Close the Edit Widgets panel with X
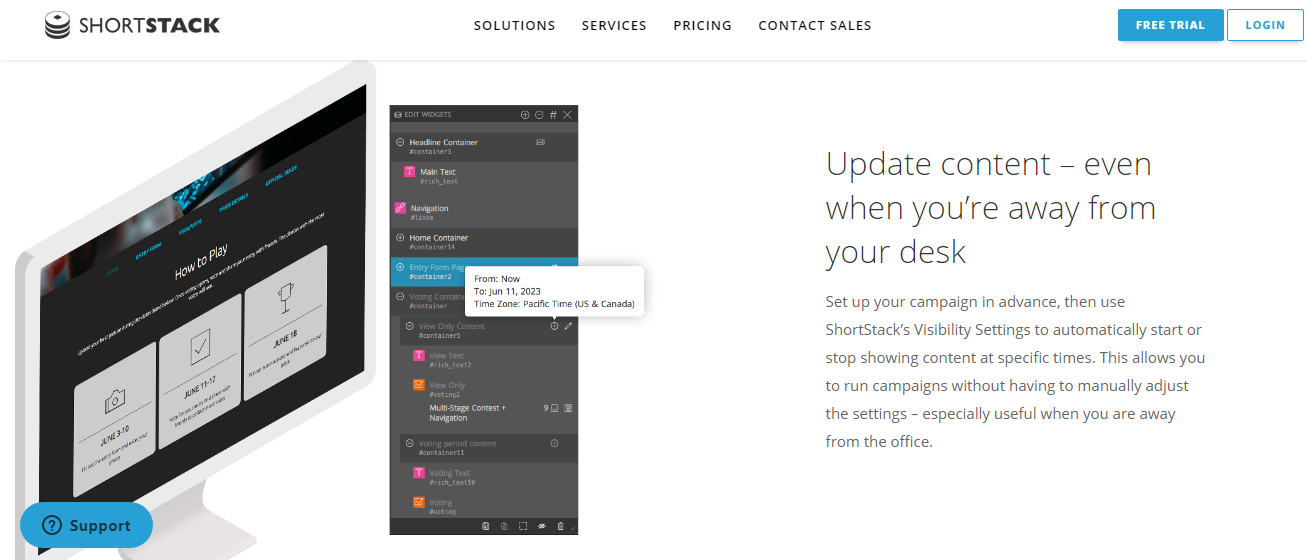 point(567,115)
